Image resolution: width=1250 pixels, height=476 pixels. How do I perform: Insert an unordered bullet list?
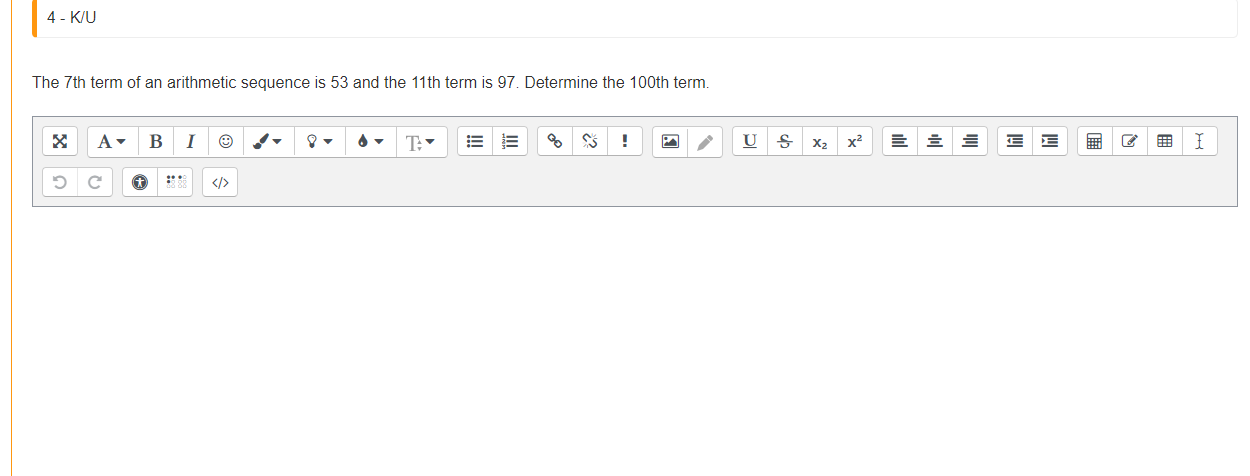pos(476,142)
